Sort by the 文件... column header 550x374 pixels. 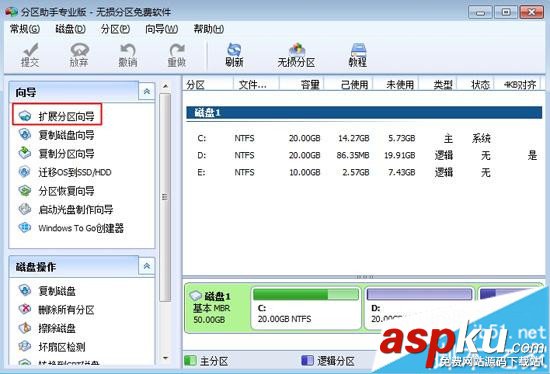[x=256, y=85]
